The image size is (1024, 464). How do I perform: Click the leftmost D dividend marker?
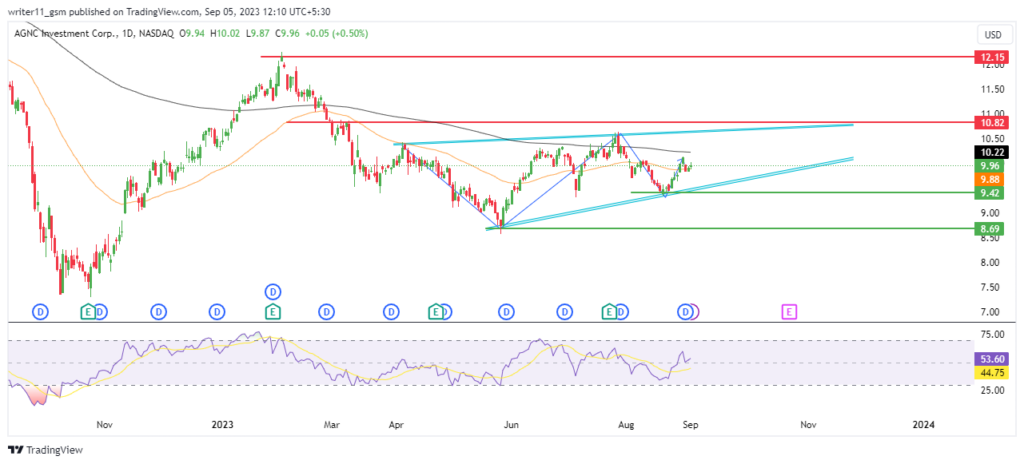(41, 313)
